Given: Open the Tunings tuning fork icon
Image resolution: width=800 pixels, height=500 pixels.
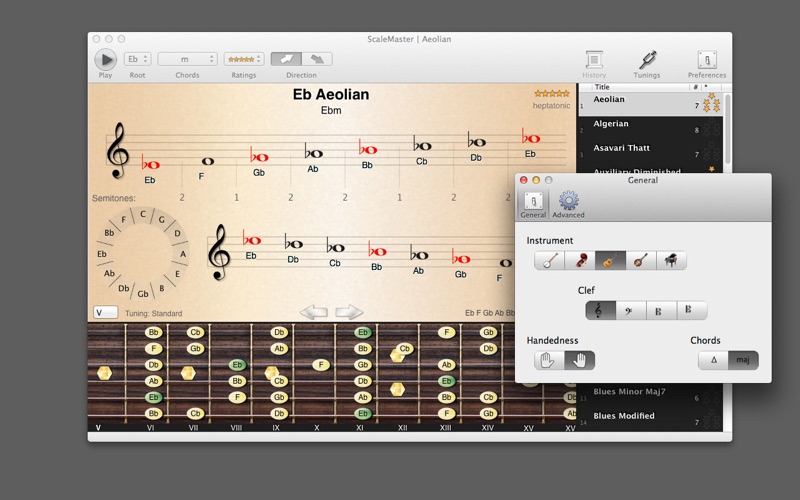Looking at the screenshot, I should coord(647,64).
